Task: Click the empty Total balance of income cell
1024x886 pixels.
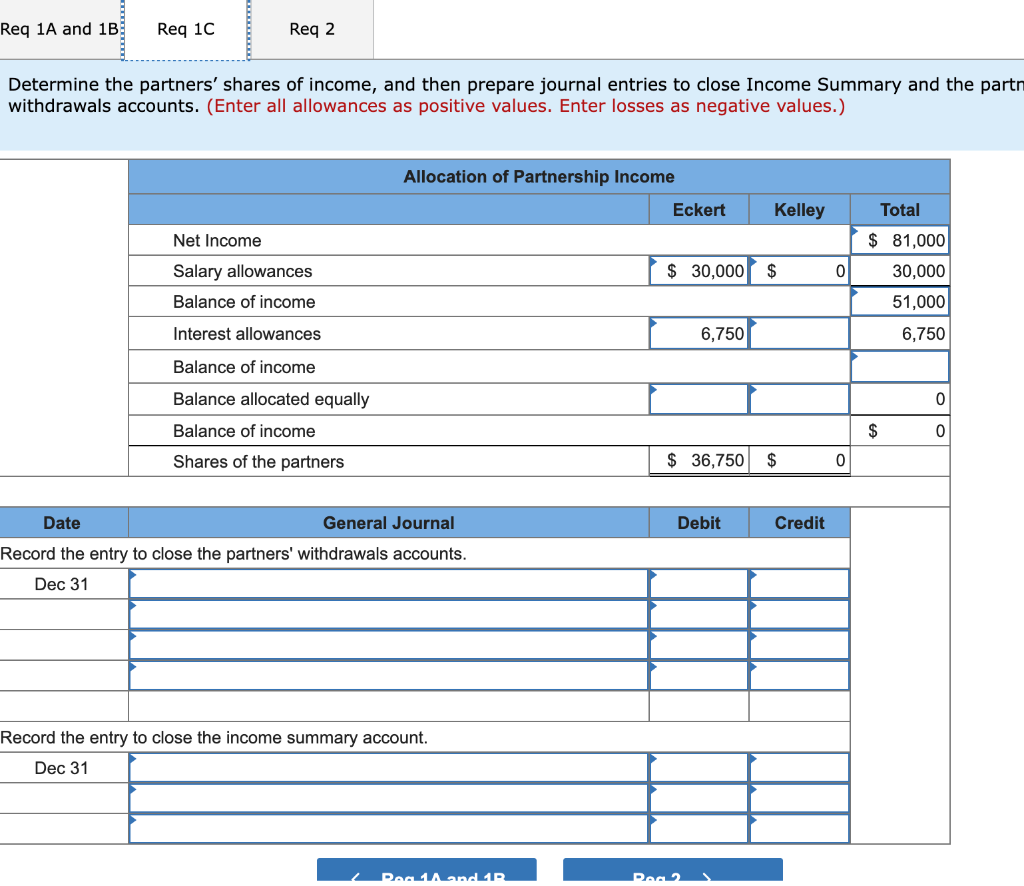Action: [x=899, y=366]
